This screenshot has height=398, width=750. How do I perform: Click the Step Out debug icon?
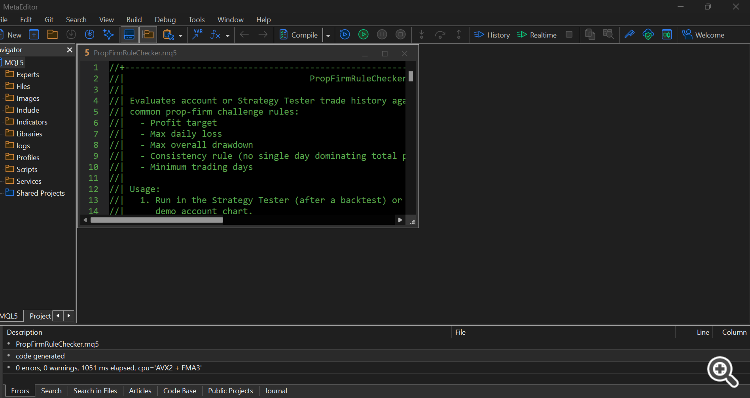pos(459,34)
